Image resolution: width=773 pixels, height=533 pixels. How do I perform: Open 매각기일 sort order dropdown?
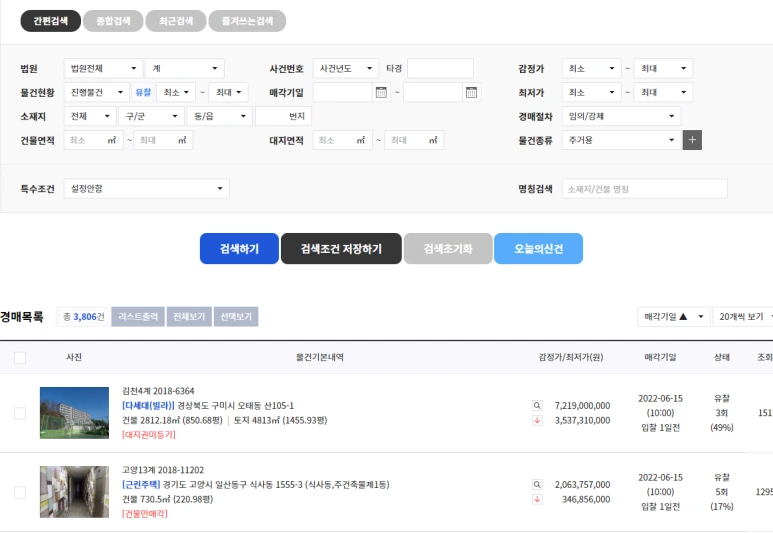[673, 317]
